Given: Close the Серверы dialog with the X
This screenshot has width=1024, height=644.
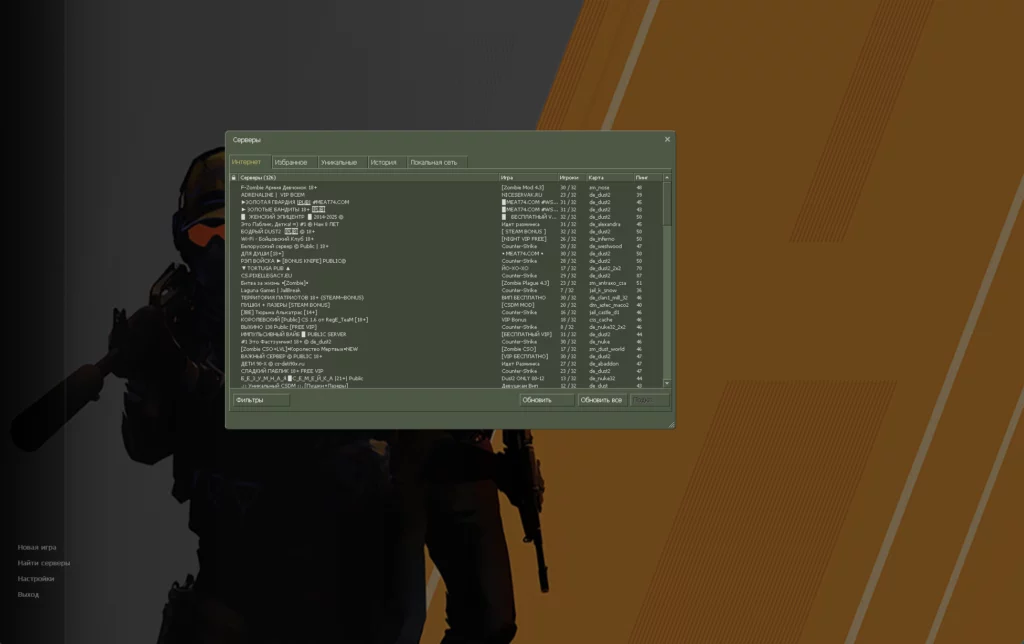Looking at the screenshot, I should (x=667, y=139).
